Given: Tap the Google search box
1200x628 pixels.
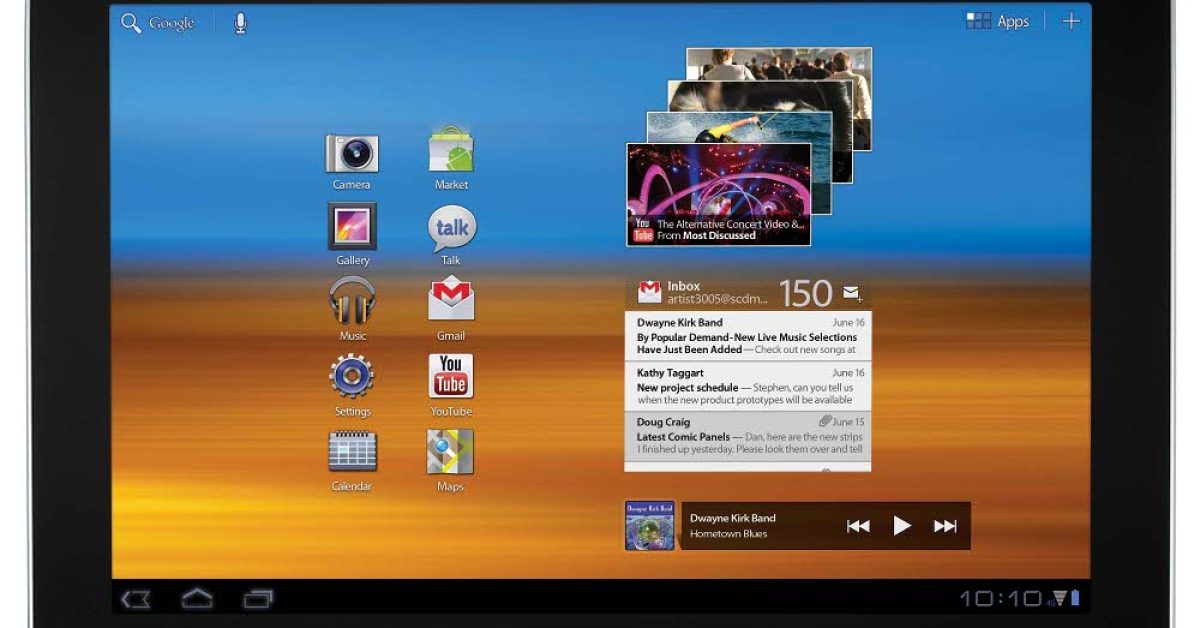Looking at the screenshot, I should 158,23.
